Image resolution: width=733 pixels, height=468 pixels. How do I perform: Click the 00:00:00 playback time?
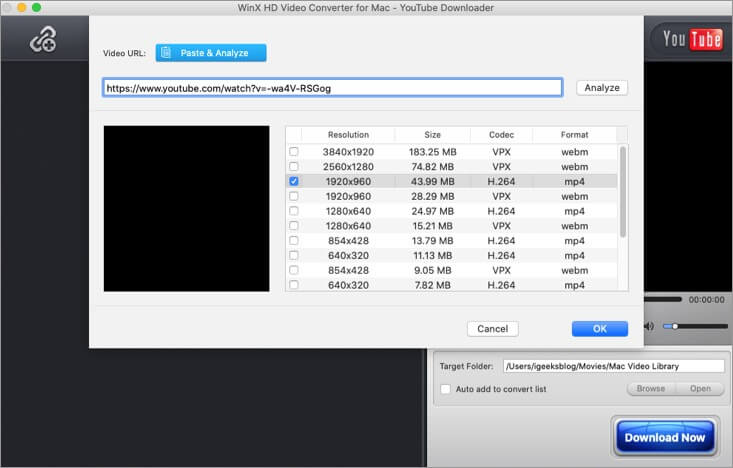(706, 300)
